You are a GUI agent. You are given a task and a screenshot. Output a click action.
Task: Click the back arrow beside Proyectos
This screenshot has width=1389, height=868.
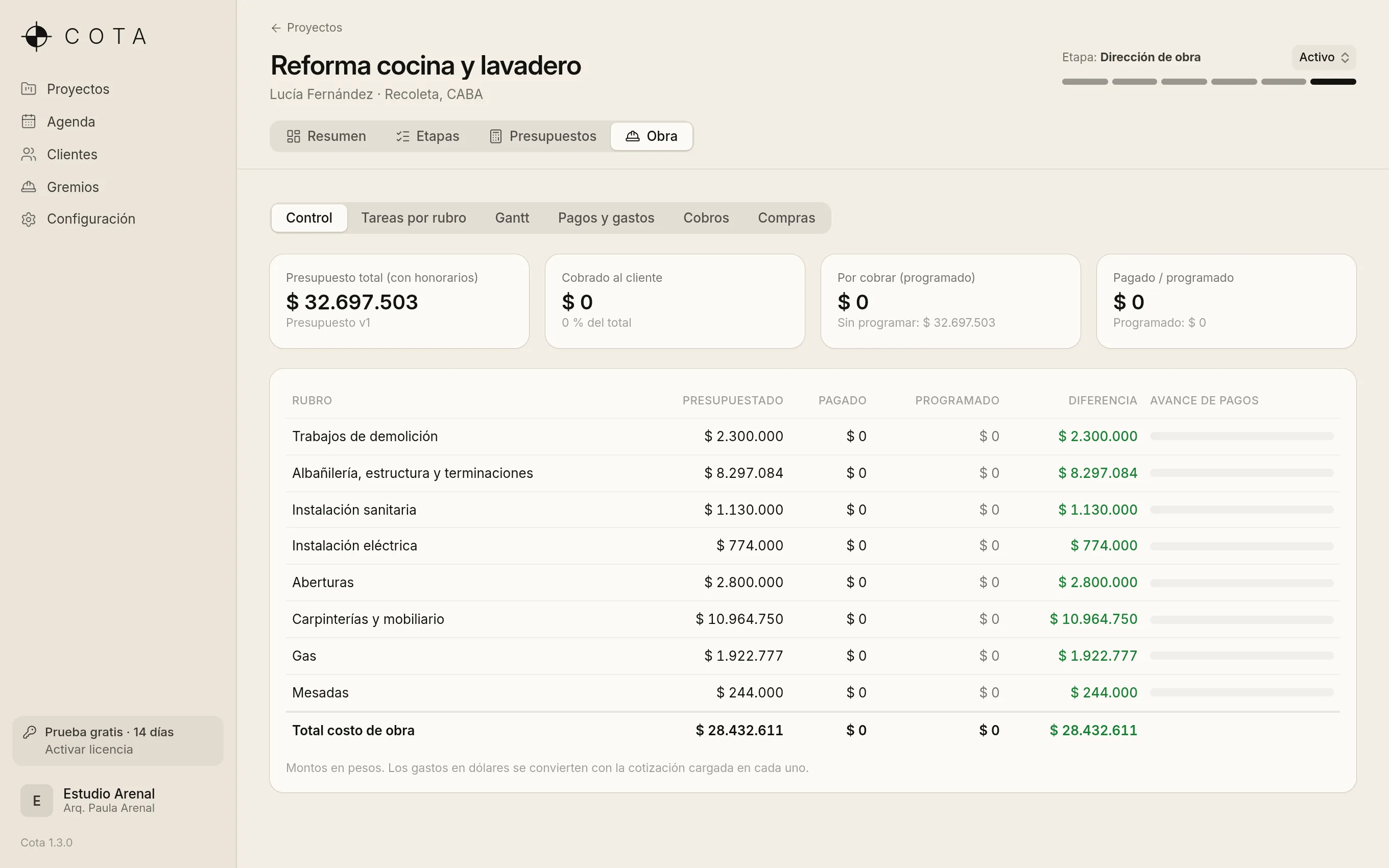click(276, 28)
